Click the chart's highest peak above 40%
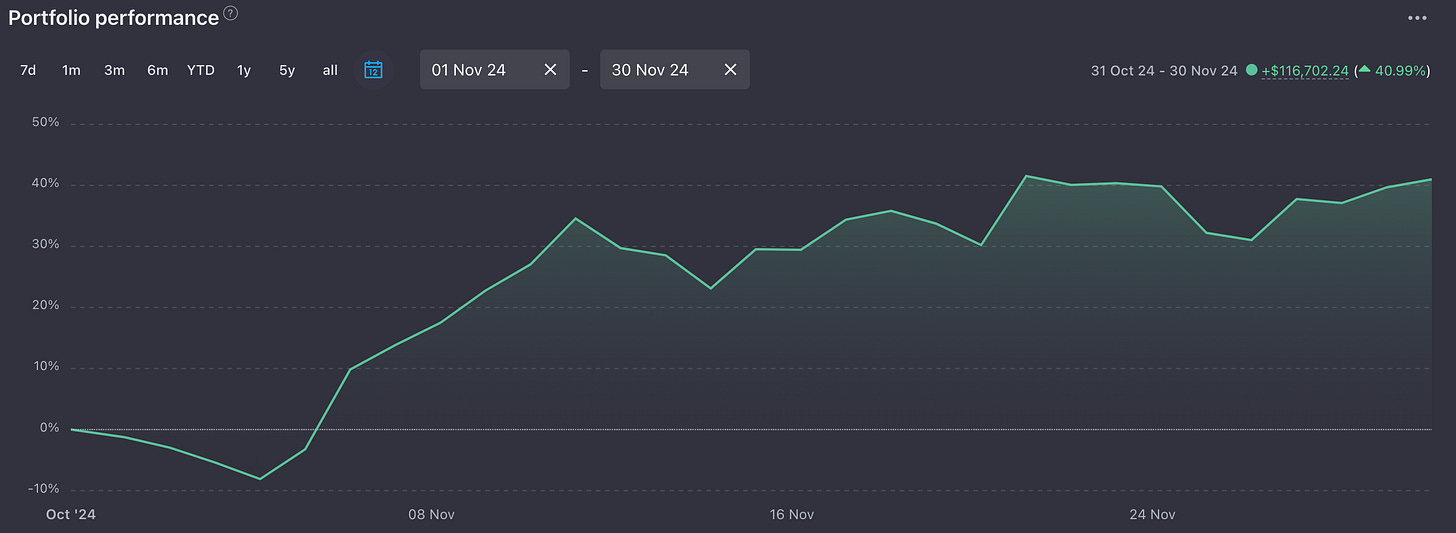The height and width of the screenshot is (533, 1456). [x=1027, y=176]
